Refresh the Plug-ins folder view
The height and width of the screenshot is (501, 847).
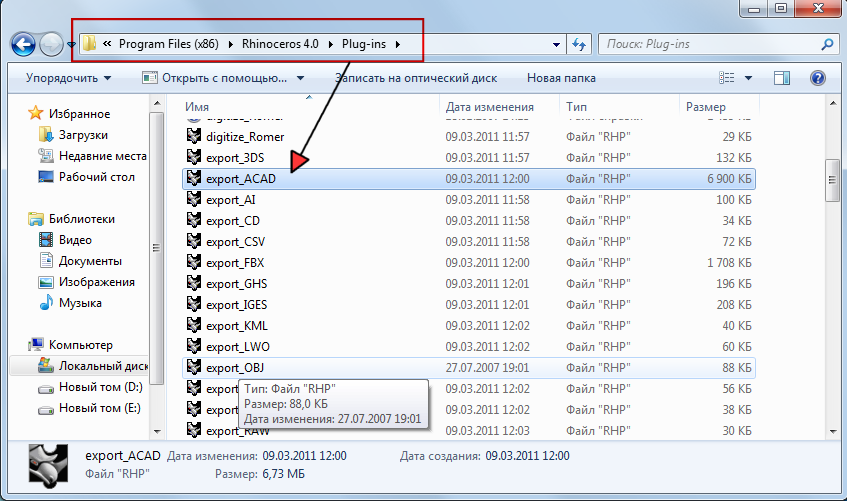coord(579,44)
